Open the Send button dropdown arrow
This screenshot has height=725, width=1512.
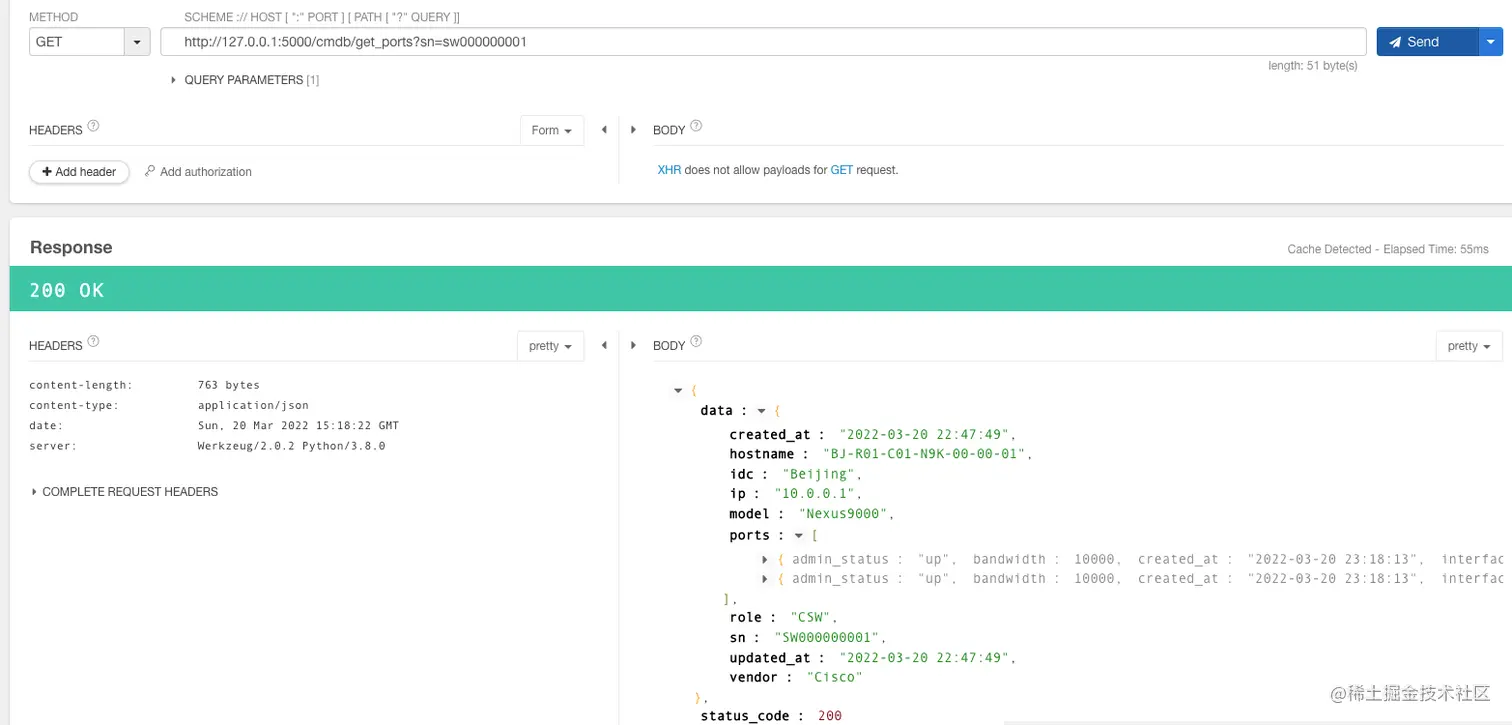click(x=1491, y=42)
